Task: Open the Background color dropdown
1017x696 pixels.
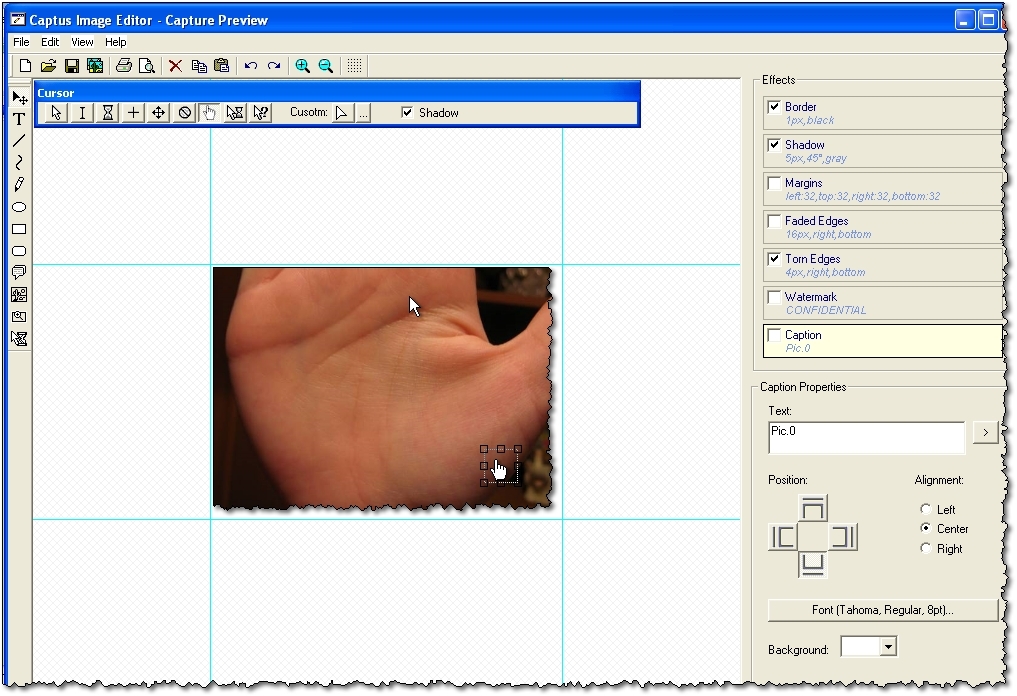Action: coord(887,648)
